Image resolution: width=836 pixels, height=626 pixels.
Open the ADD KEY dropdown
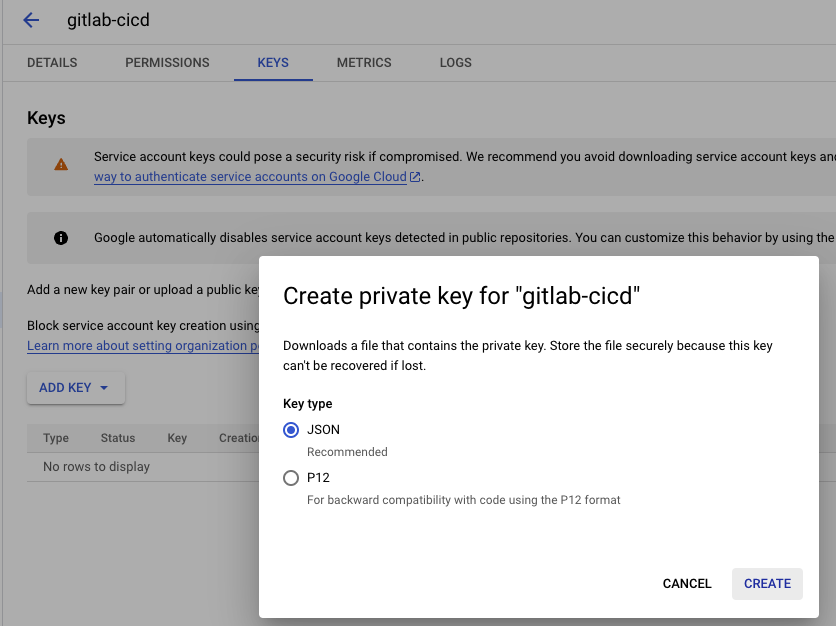[76, 388]
